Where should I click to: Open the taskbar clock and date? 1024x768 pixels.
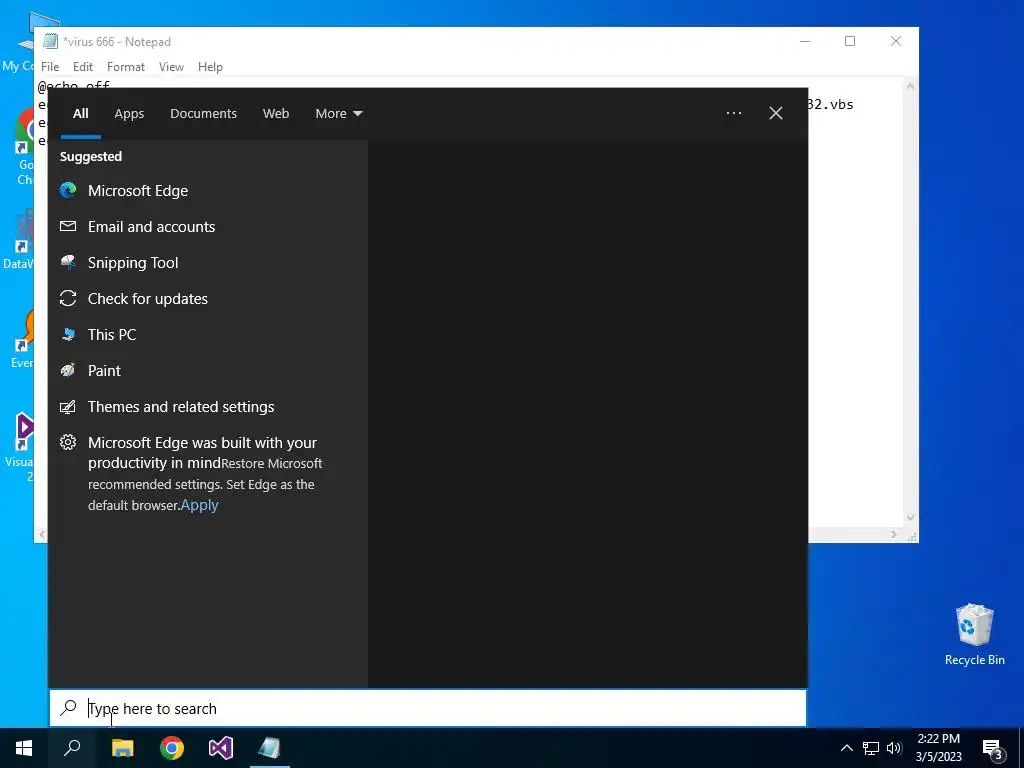tap(938, 748)
